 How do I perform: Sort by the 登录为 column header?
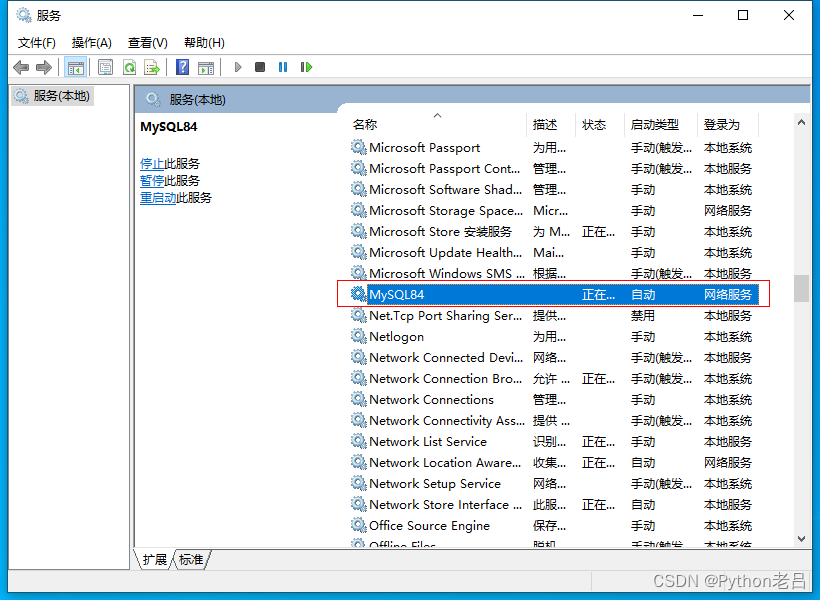(x=728, y=124)
